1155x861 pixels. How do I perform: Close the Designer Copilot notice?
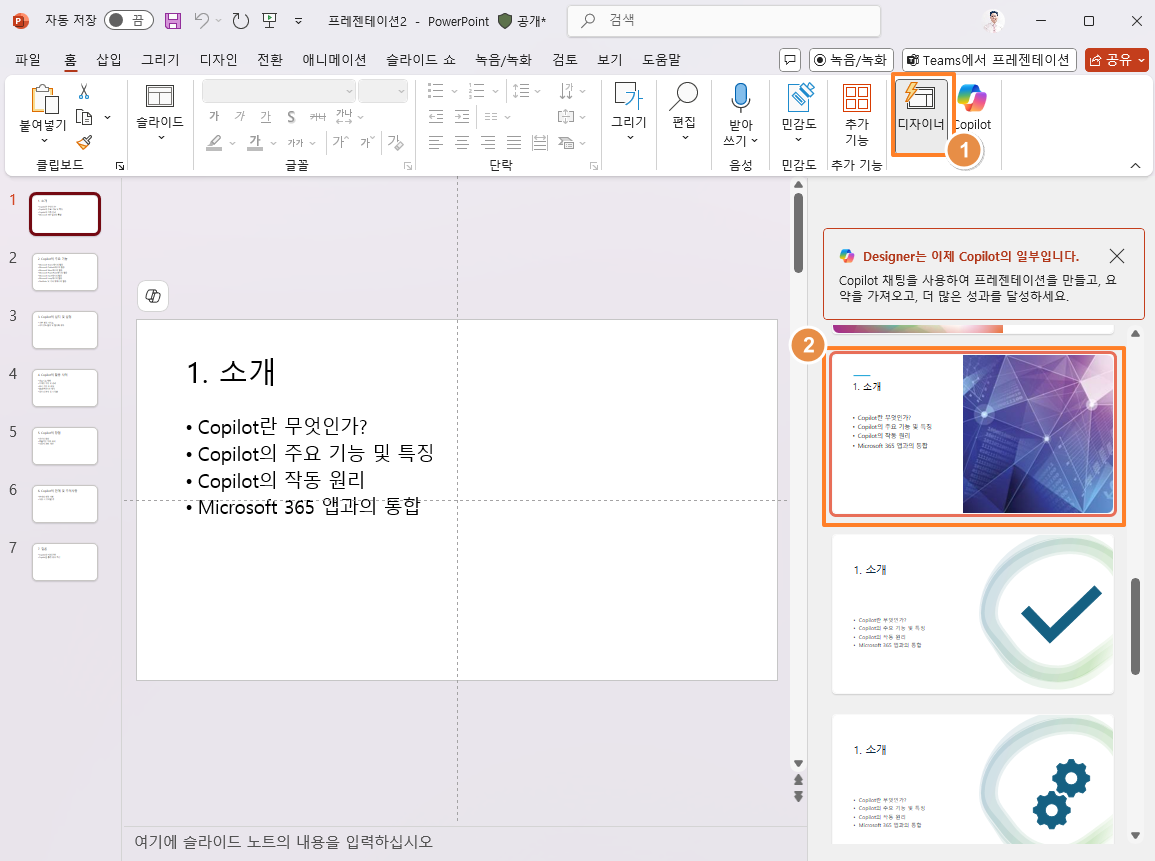(x=1117, y=256)
